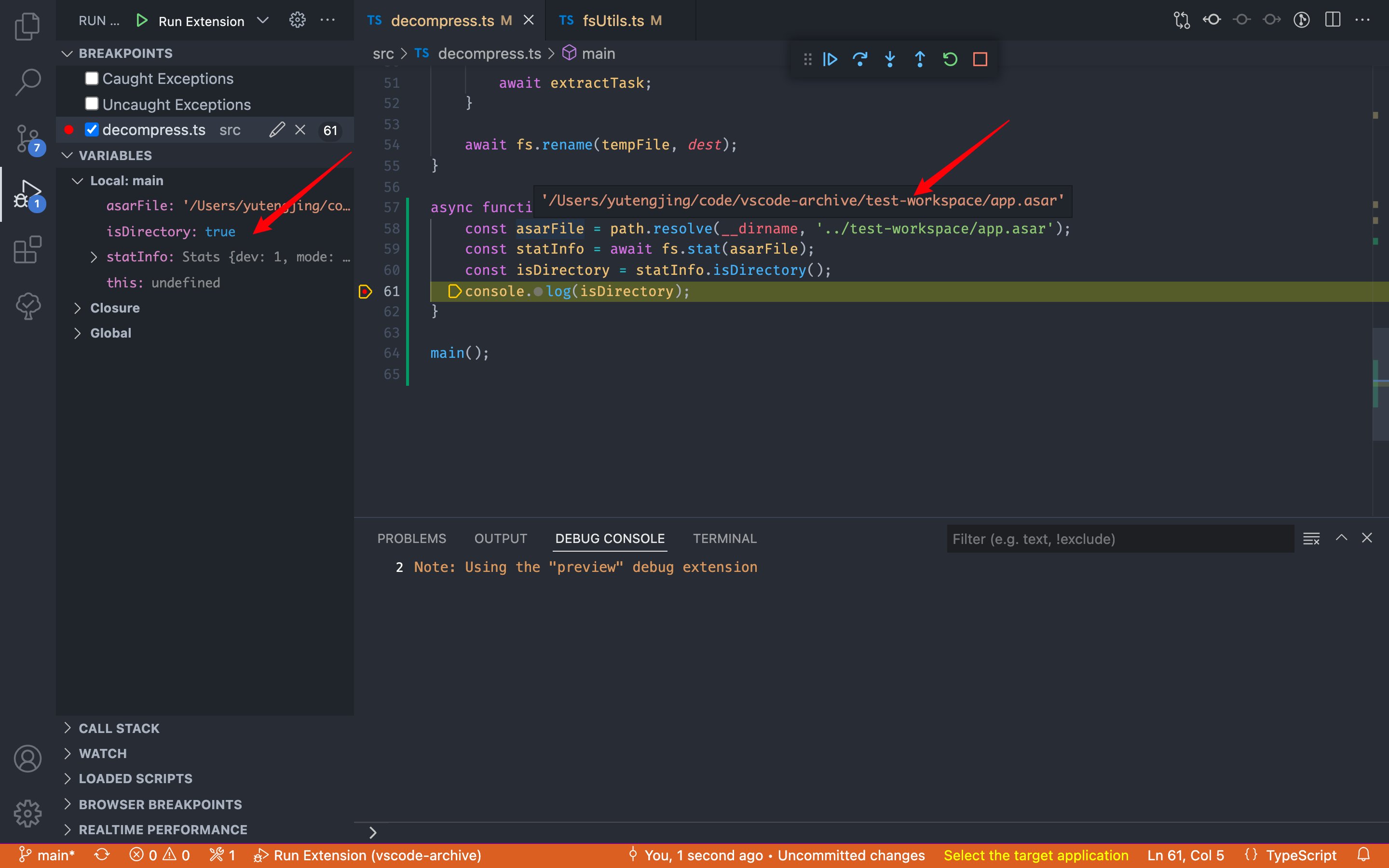Restart debugging via the restart icon
This screenshot has width=1389, height=868.
950,58
